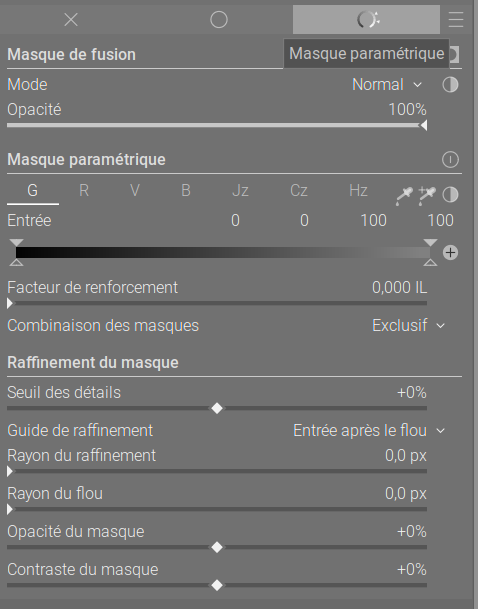The width and height of the screenshot is (478, 609).
Task: Select the uniform blend circle icon
Action: coord(219,19)
